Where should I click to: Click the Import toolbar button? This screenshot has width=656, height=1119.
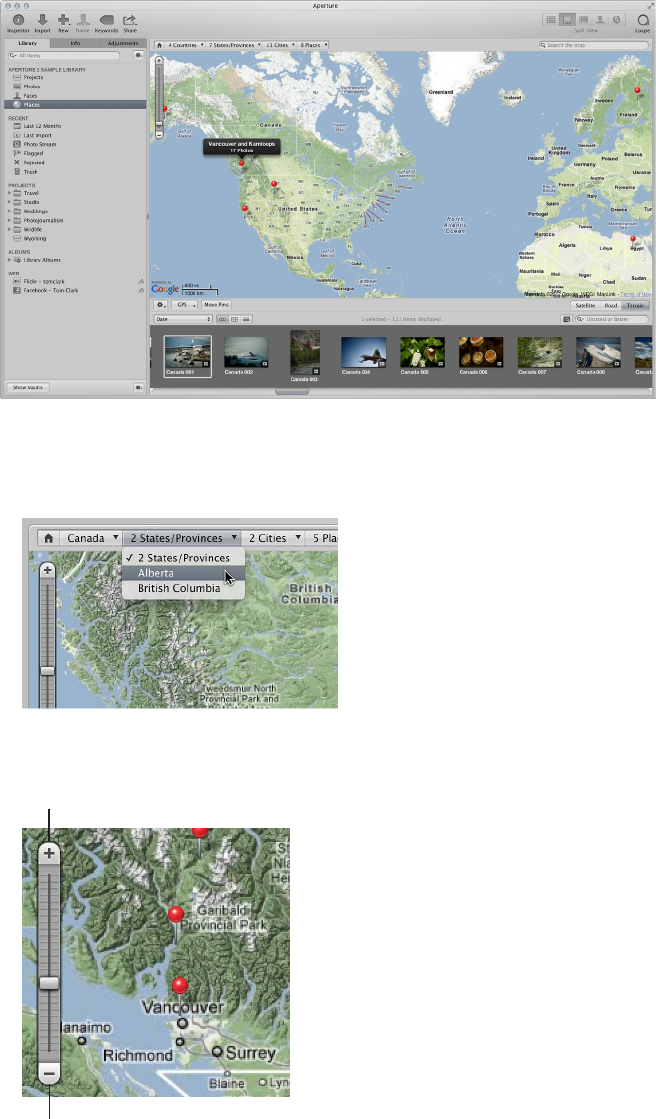coord(43,23)
